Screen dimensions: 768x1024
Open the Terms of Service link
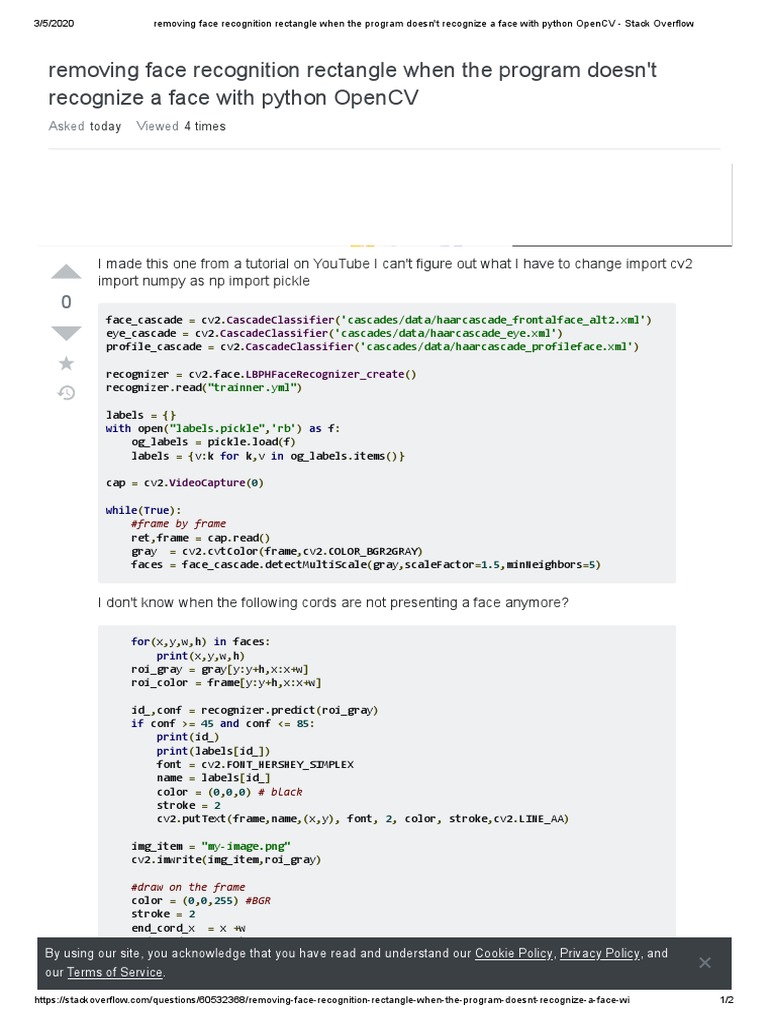coord(115,972)
